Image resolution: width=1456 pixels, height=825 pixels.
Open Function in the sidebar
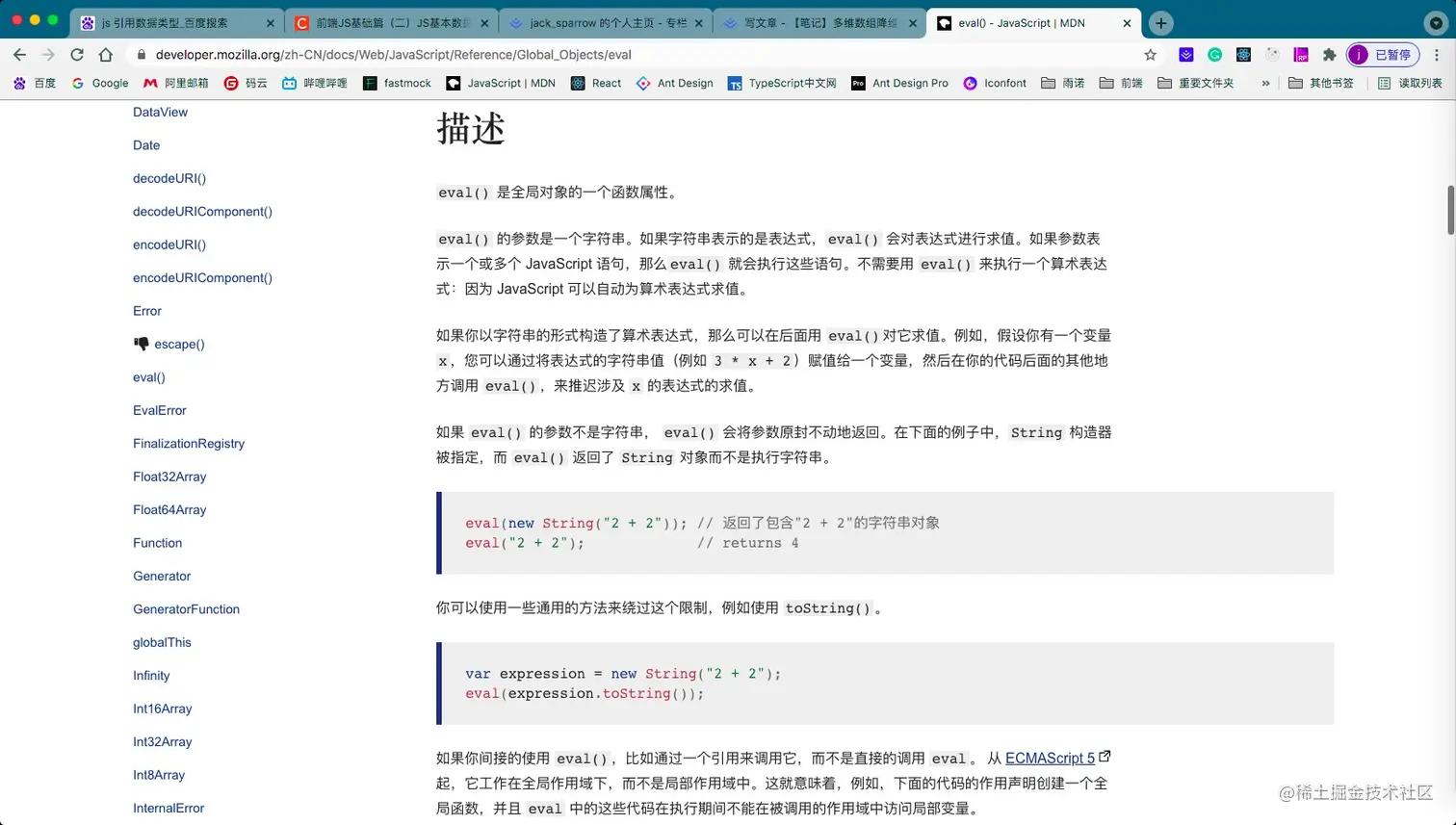pos(158,543)
